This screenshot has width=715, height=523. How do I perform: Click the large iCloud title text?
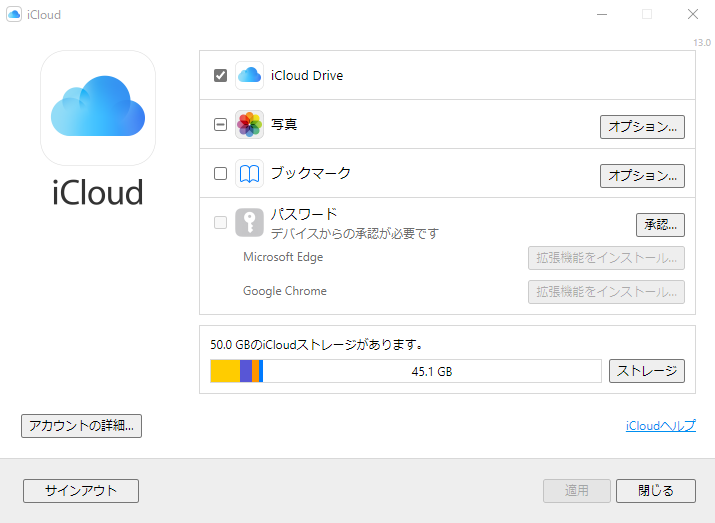click(98, 192)
